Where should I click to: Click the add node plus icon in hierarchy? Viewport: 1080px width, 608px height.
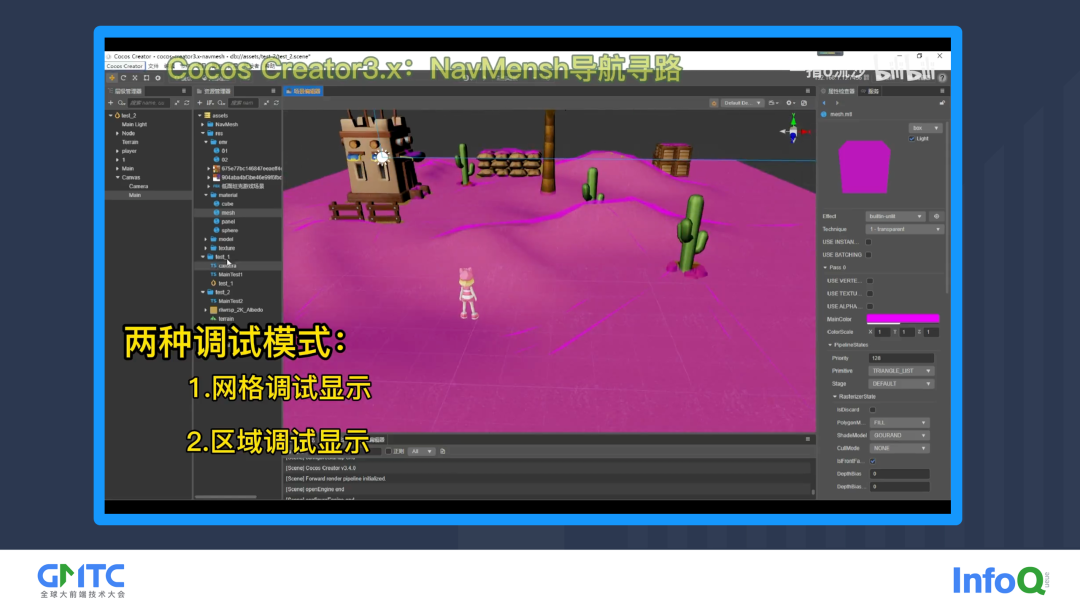point(111,102)
